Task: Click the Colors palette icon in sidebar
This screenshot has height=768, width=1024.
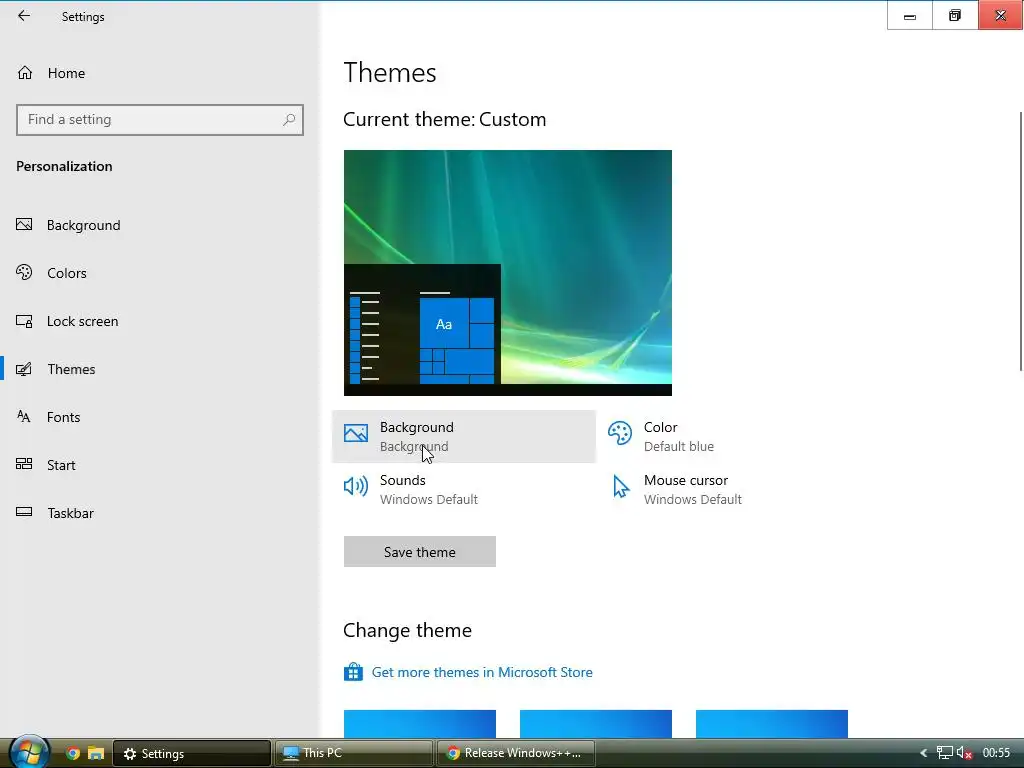Action: click(x=24, y=272)
